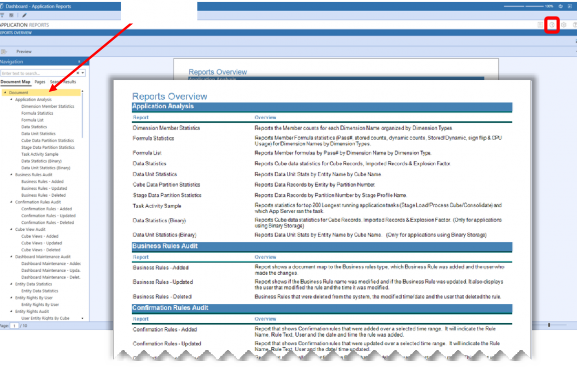Click the document map scroll up arrow

82,91
